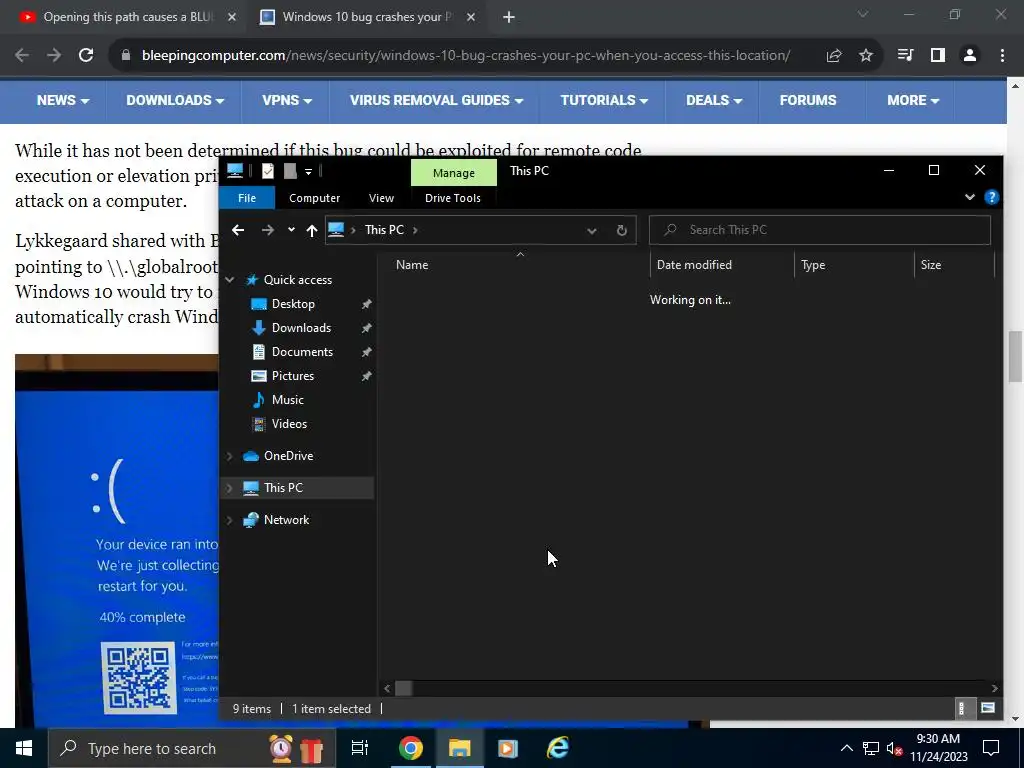Open the notification center icon
Viewport: 1024px width, 768px height.
tap(991, 748)
